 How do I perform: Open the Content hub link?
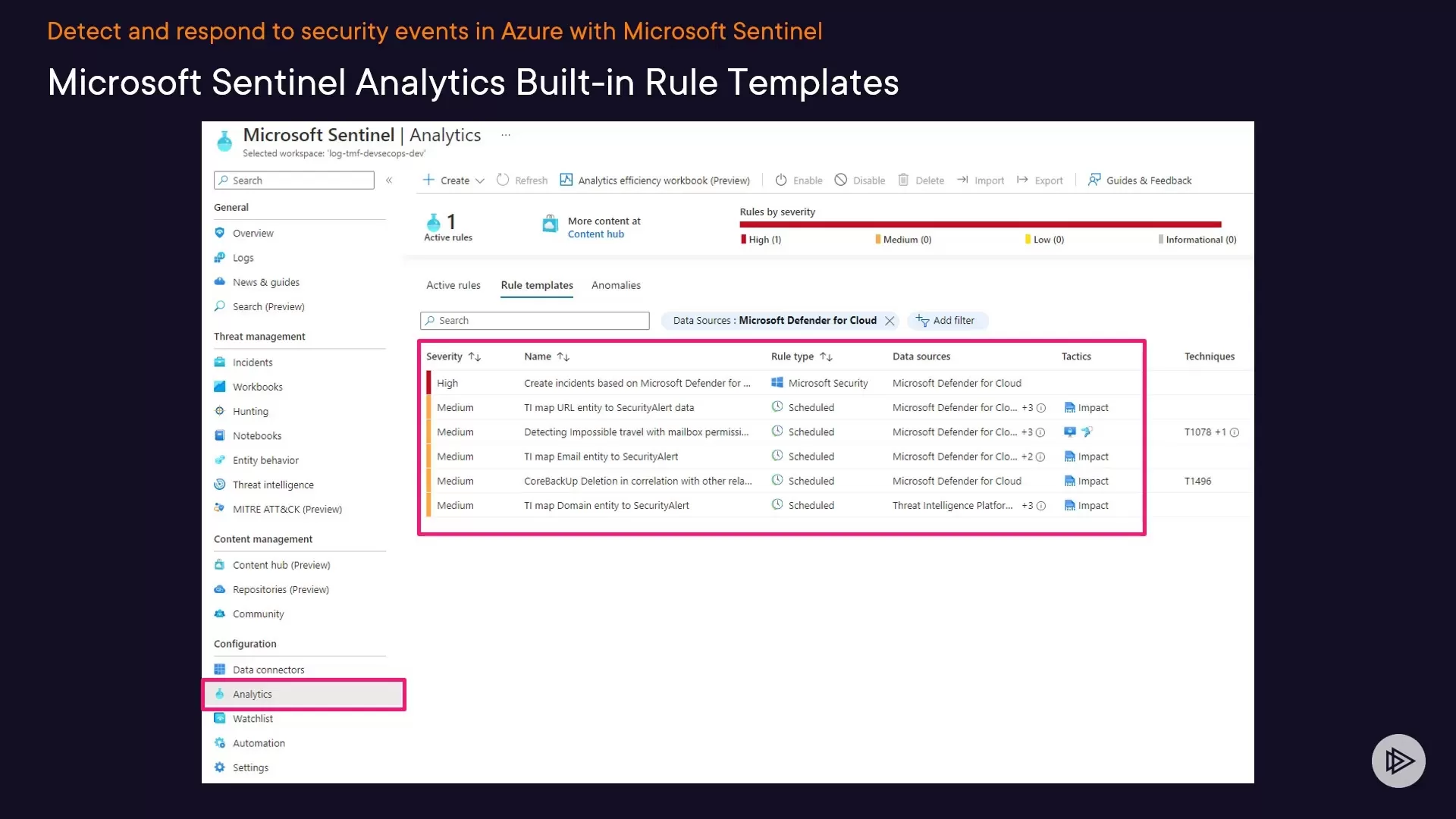pyautogui.click(x=596, y=234)
